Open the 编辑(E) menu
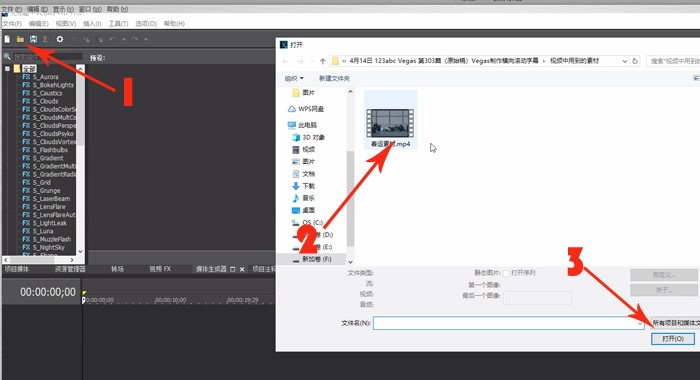Viewport: 700px width, 380px height. [x=38, y=24]
